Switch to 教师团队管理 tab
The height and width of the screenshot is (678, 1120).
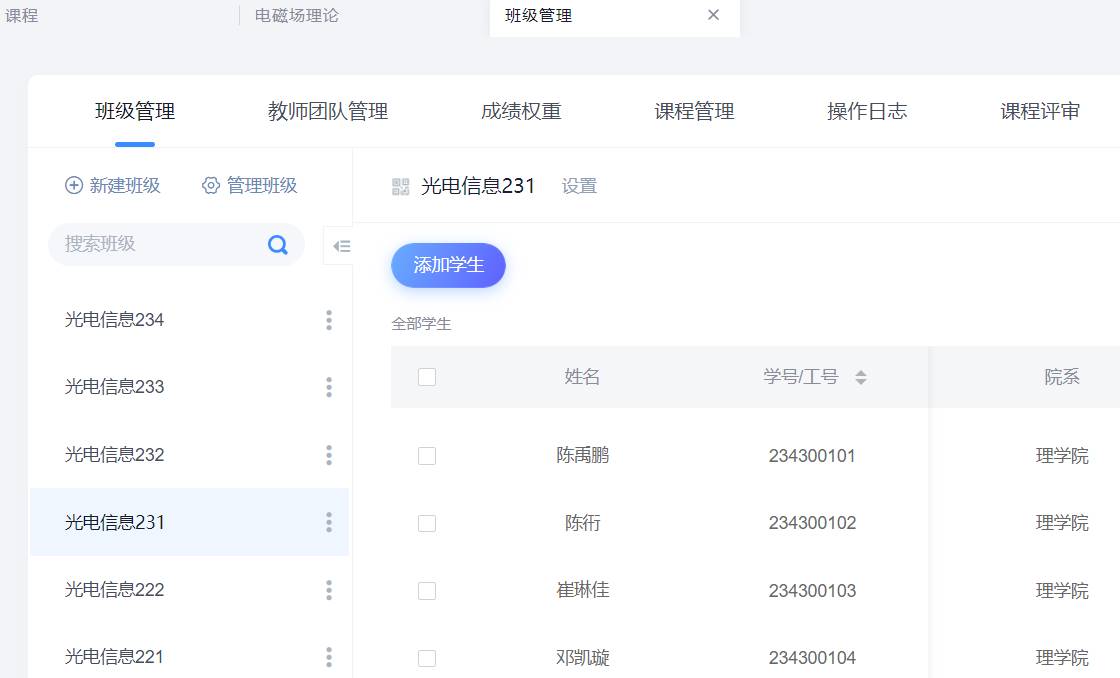[328, 111]
